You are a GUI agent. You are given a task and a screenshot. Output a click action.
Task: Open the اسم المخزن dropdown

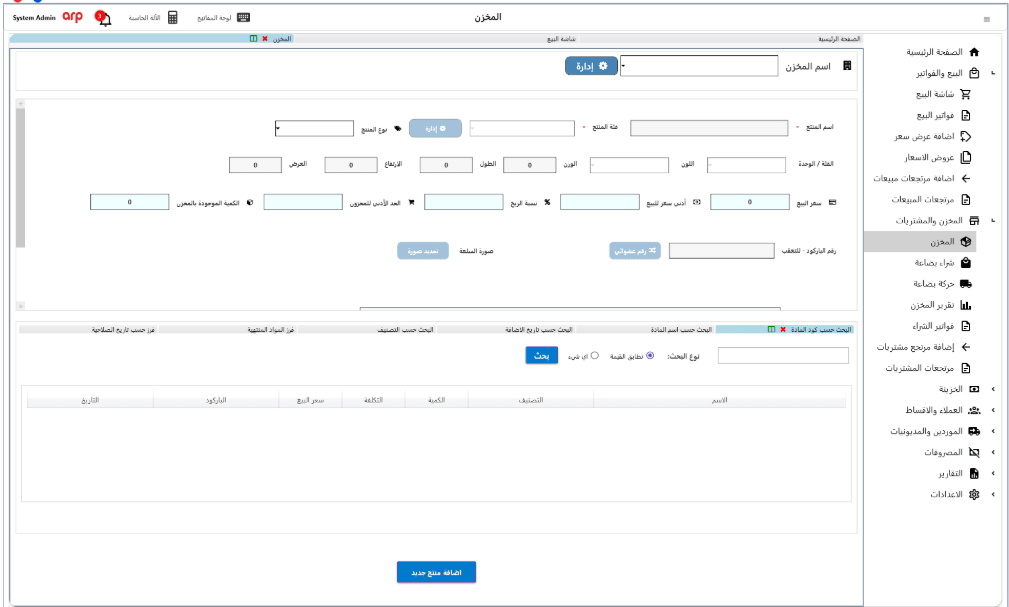point(699,66)
